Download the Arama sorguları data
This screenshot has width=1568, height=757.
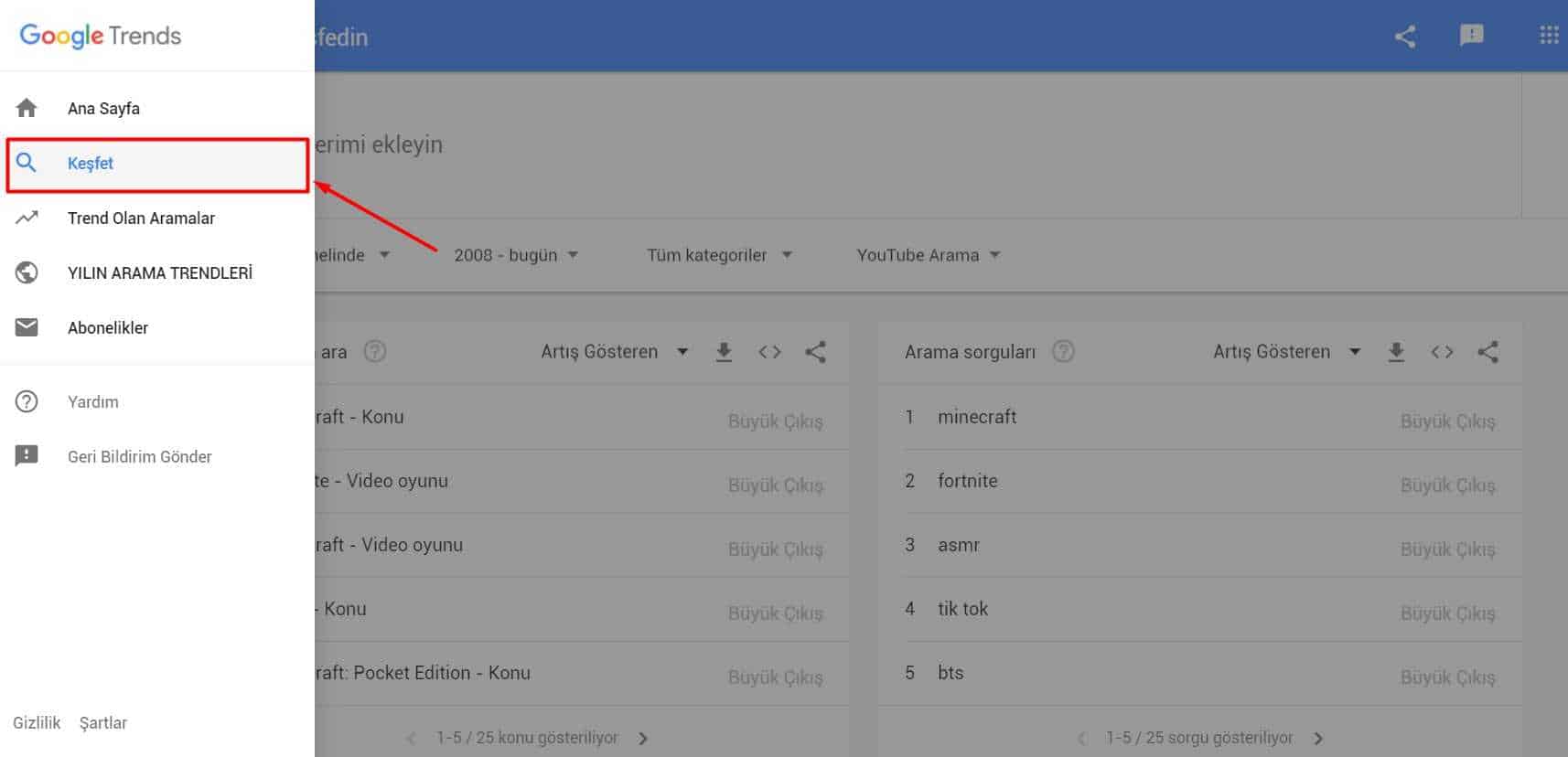[x=1396, y=352]
